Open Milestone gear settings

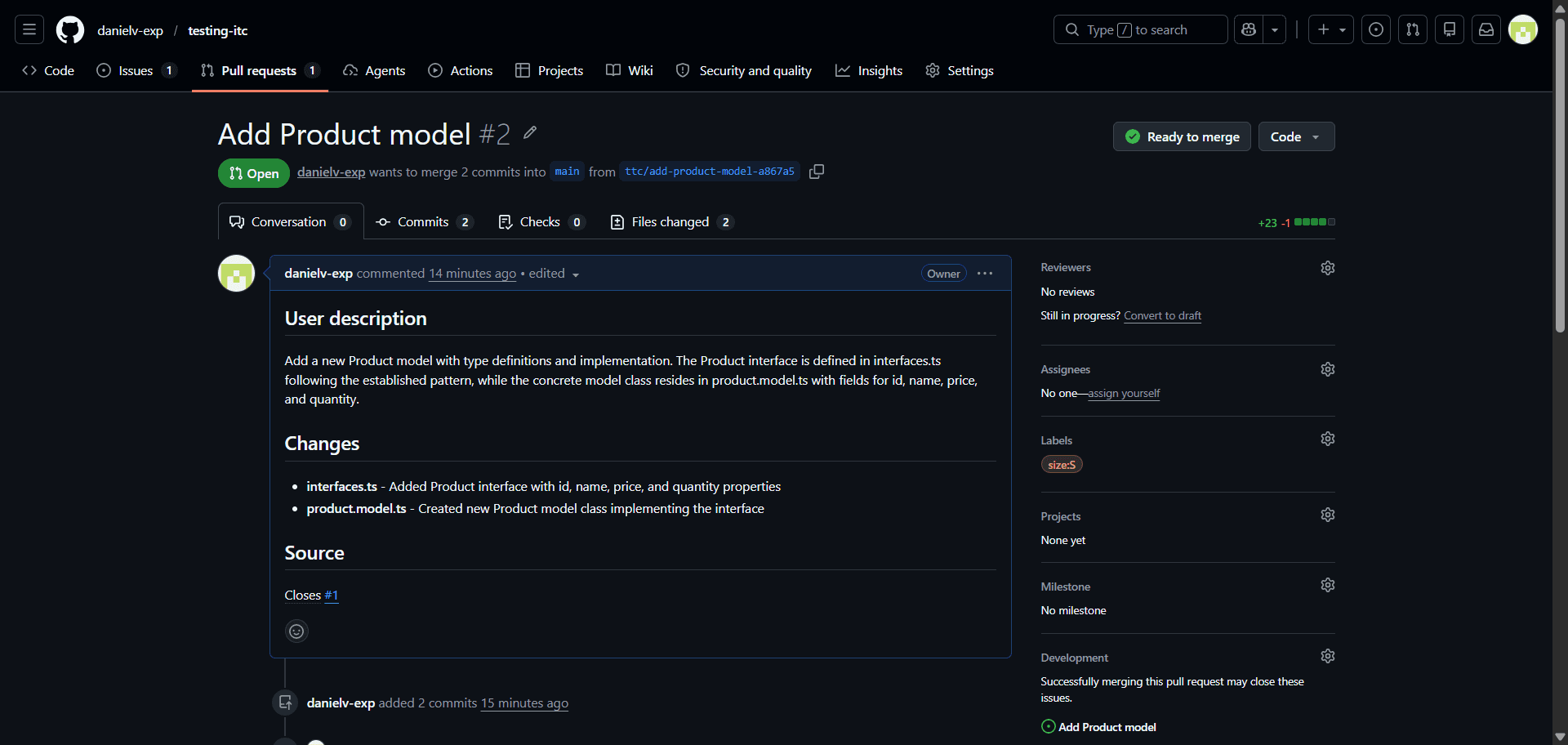click(1328, 585)
